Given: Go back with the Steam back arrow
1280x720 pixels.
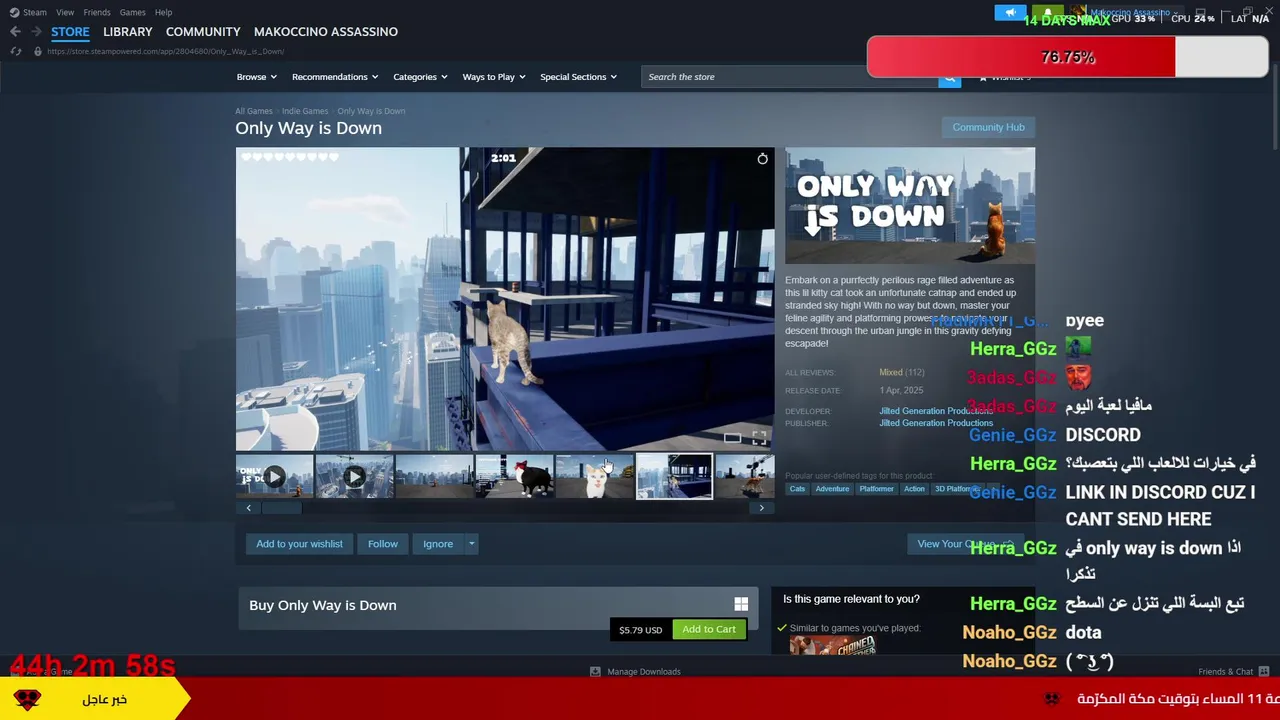Looking at the screenshot, I should 15,32.
